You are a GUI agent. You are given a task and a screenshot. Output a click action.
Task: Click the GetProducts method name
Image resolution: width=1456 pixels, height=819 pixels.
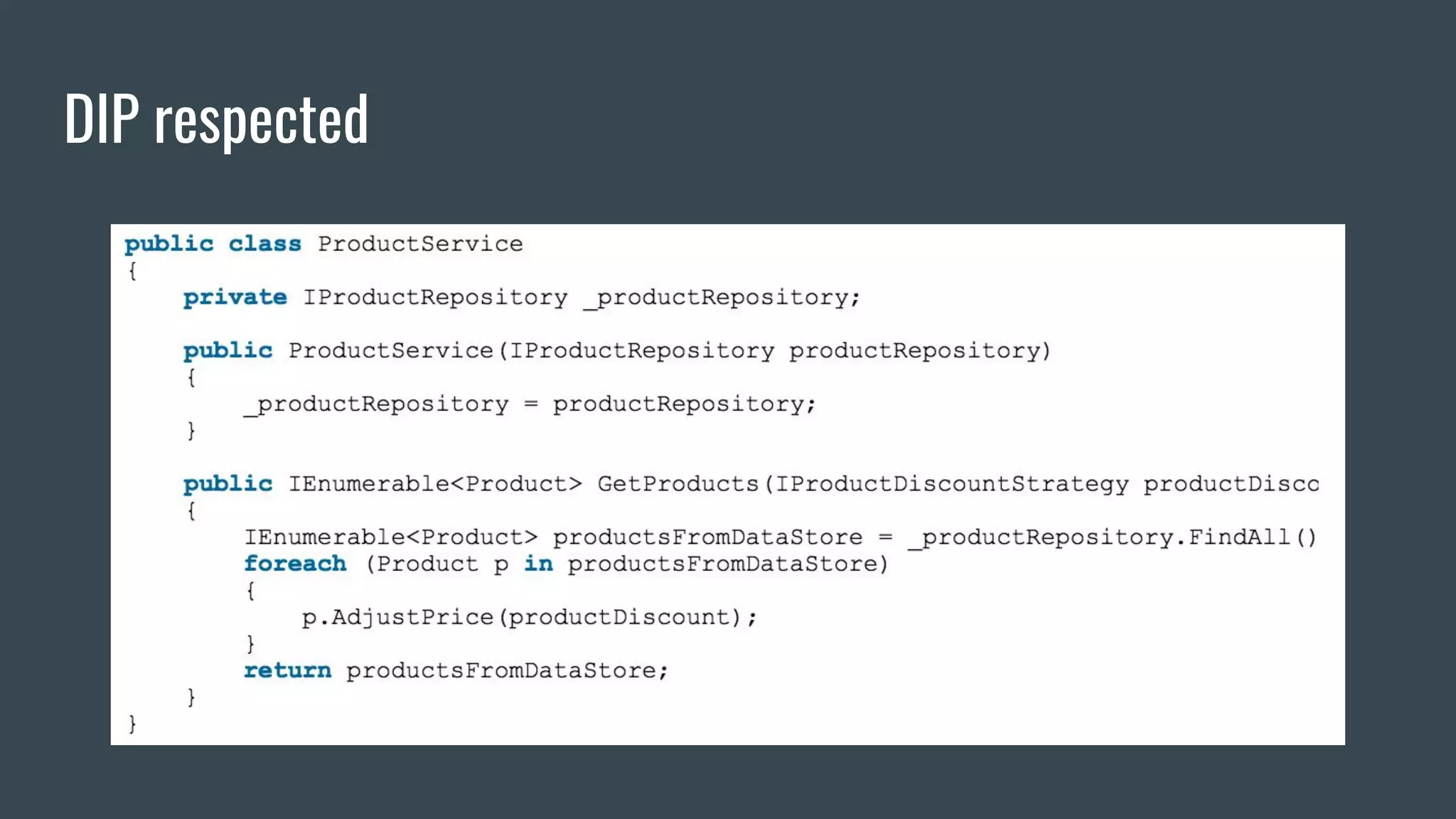point(678,484)
